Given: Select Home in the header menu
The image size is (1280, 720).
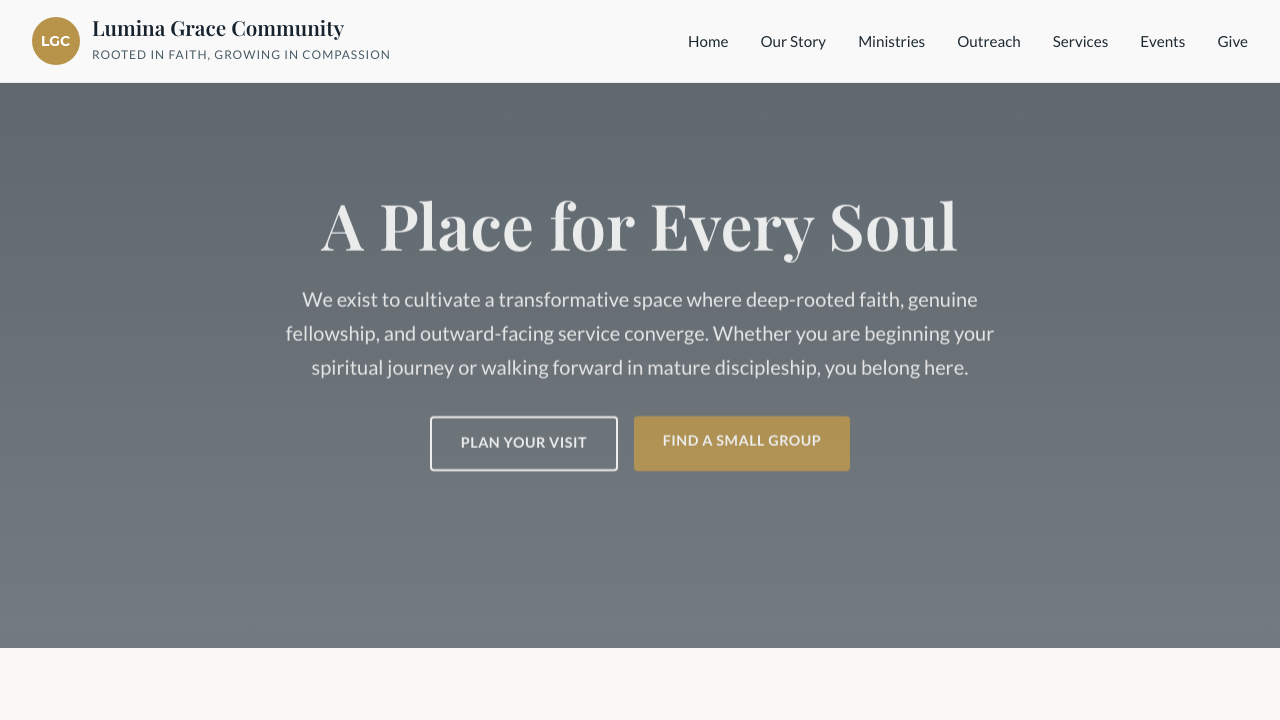Looking at the screenshot, I should click(x=708, y=41).
